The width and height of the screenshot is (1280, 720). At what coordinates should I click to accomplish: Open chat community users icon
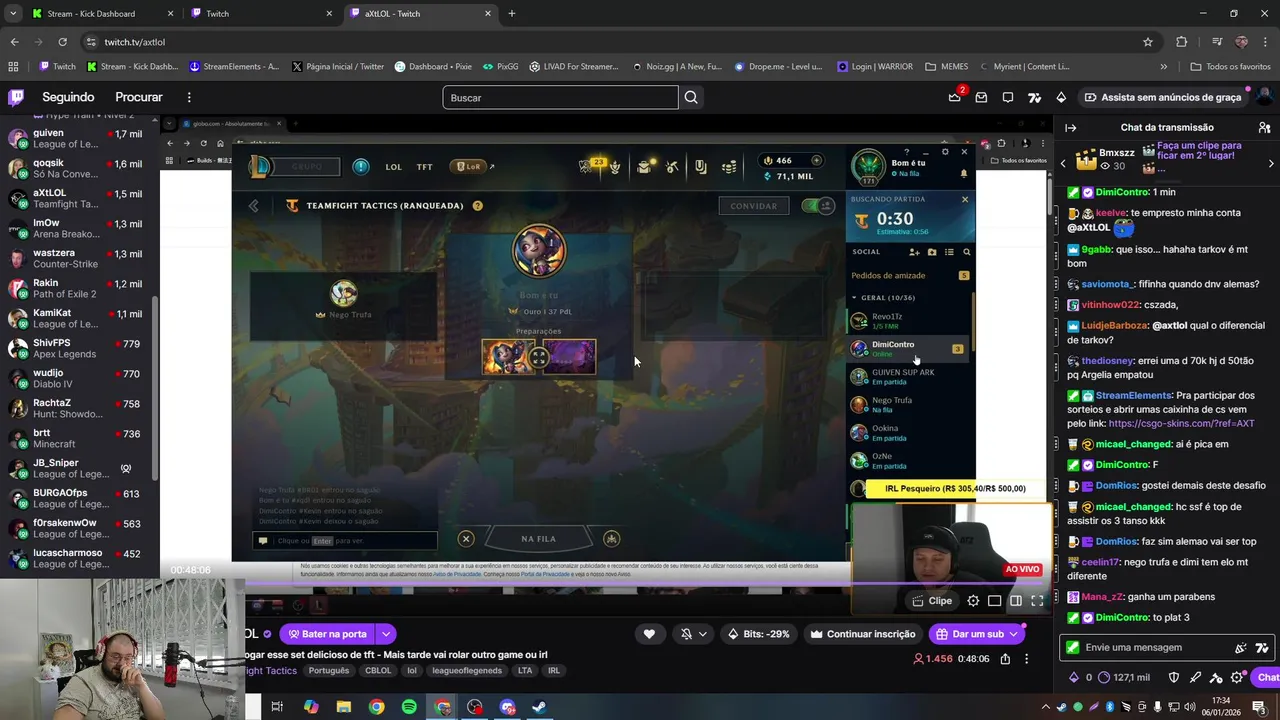click(1264, 127)
